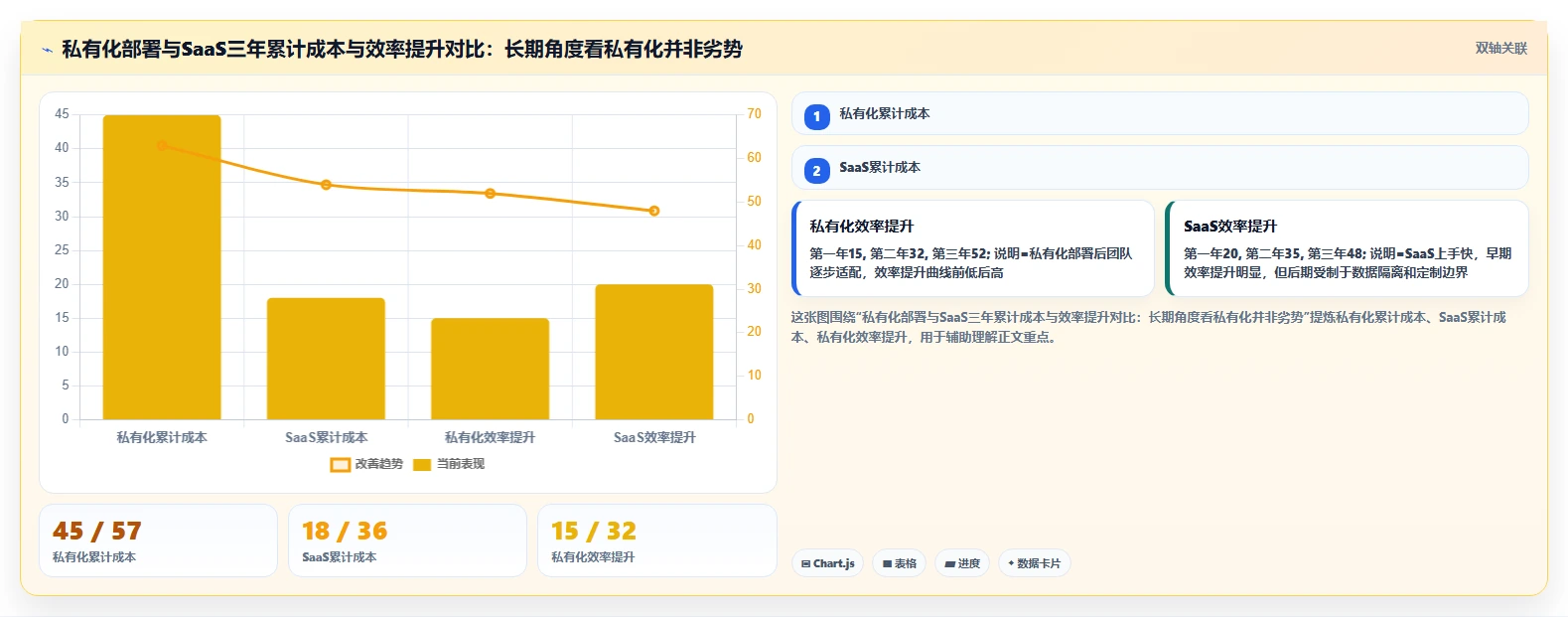Image resolution: width=1568 pixels, height=617 pixels.
Task: Select the number 2 badge for SaaS累计成本
Action: pyautogui.click(x=816, y=171)
